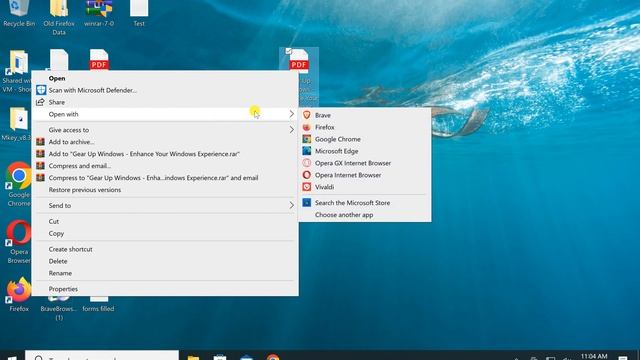Screen dimensions: 640x360
Task: Select Compress to rar and email entry
Action: tap(165, 178)
